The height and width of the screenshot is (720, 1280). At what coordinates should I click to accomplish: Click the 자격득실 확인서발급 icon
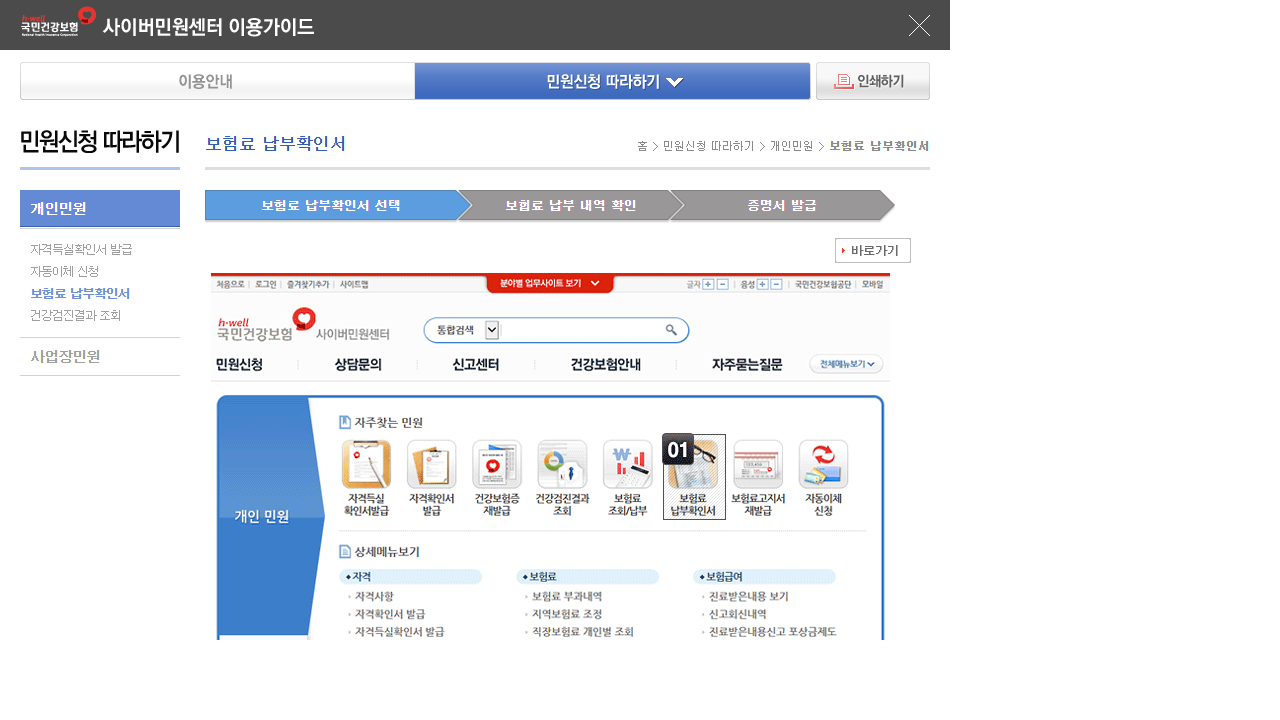(366, 478)
